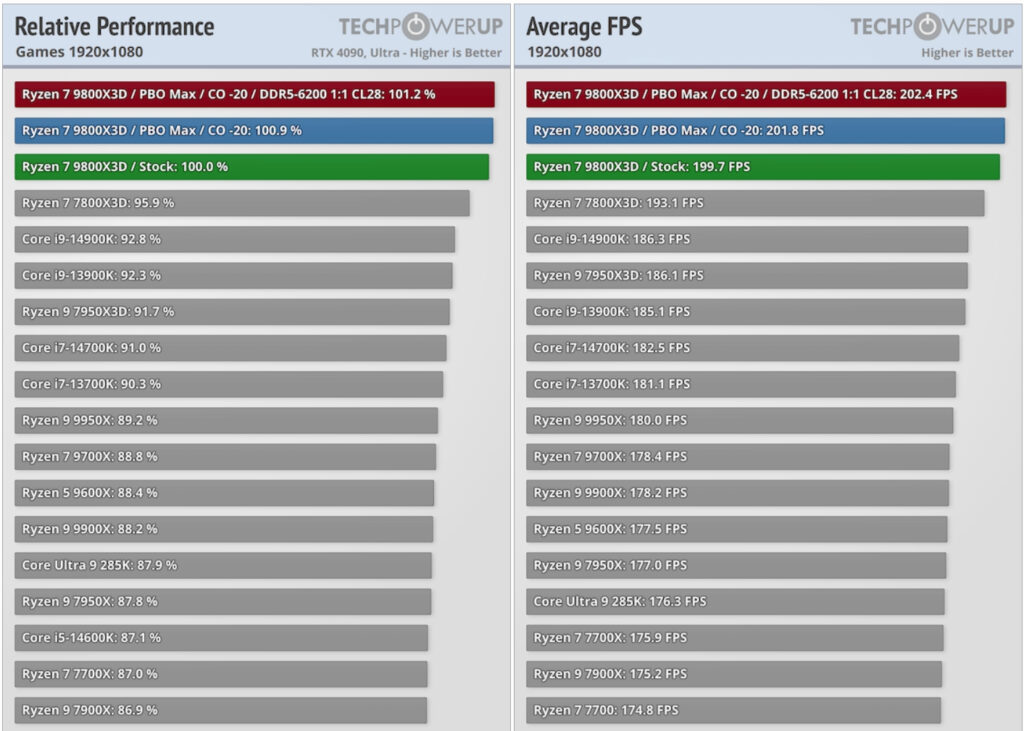
Task: Click the Core i5-14600K 87.1 % bar
Action: pyautogui.click(x=221, y=638)
